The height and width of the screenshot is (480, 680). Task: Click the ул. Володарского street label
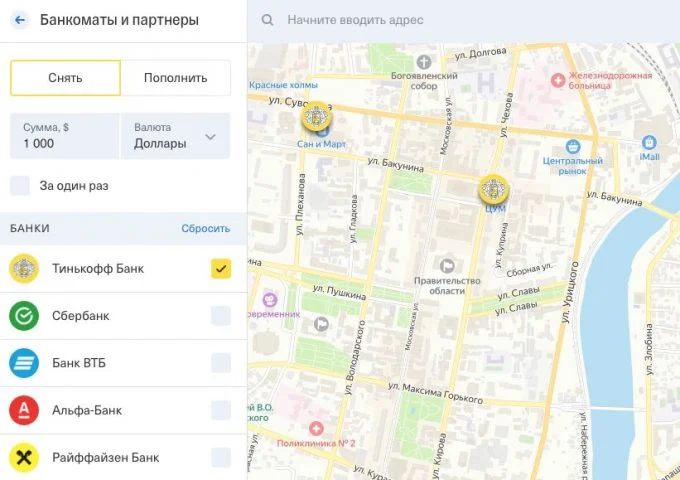click(355, 358)
